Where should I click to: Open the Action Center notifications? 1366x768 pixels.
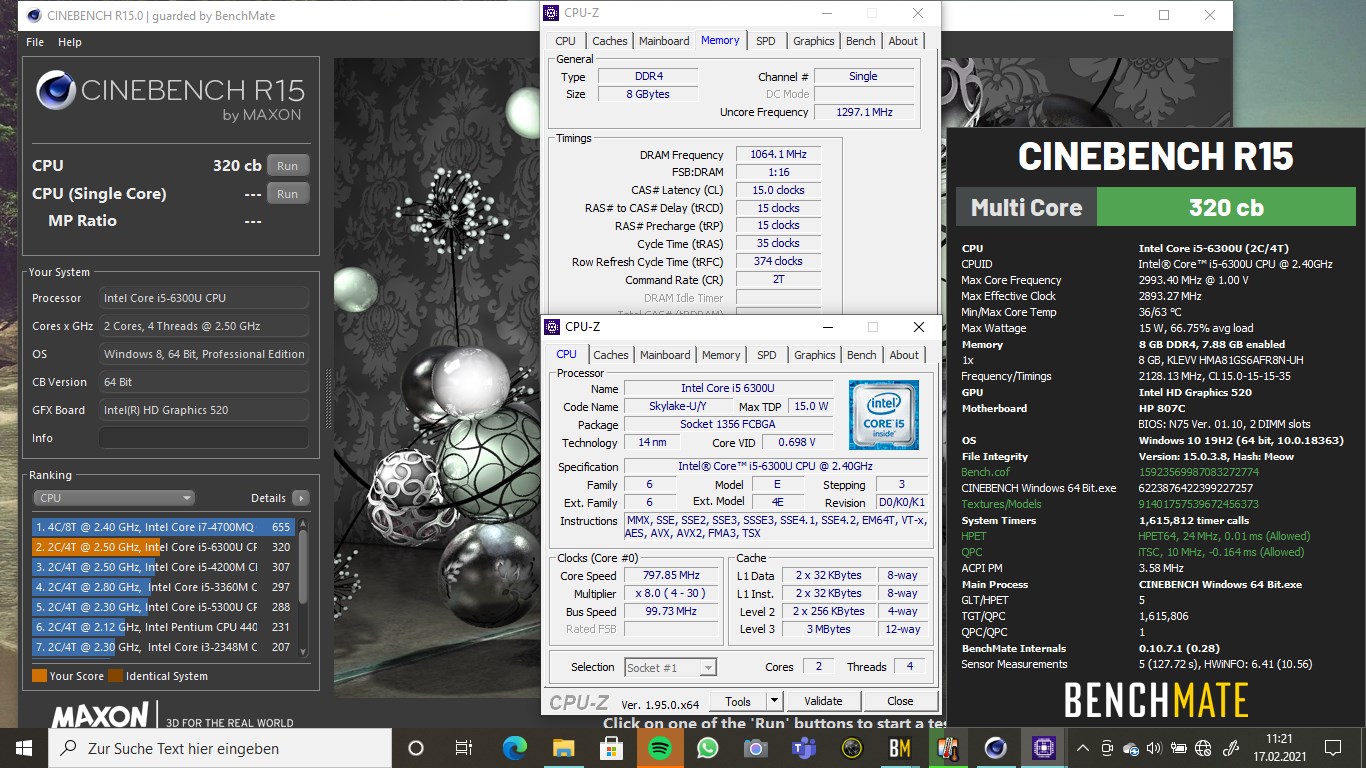click(1332, 748)
